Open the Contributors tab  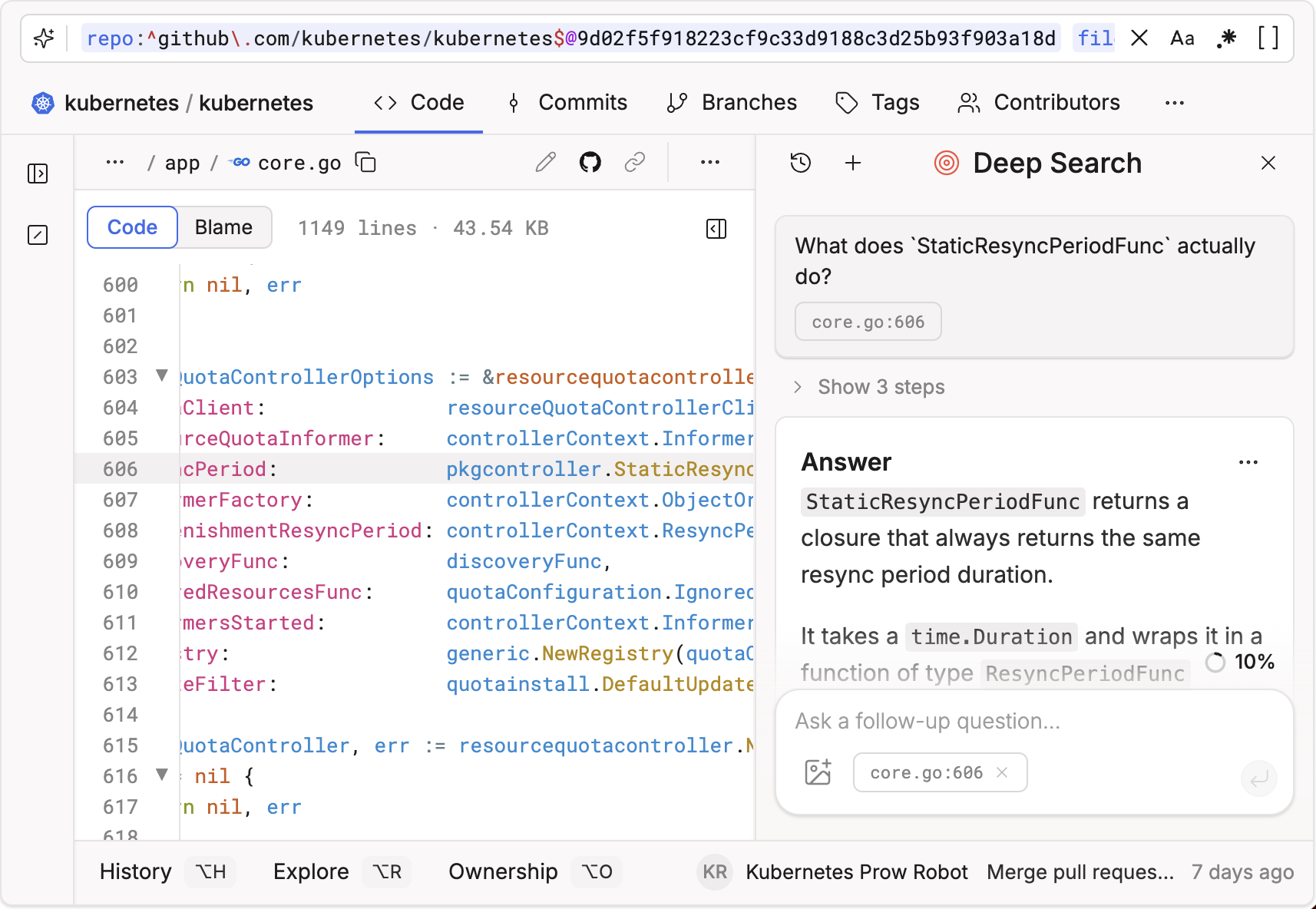tap(1040, 103)
